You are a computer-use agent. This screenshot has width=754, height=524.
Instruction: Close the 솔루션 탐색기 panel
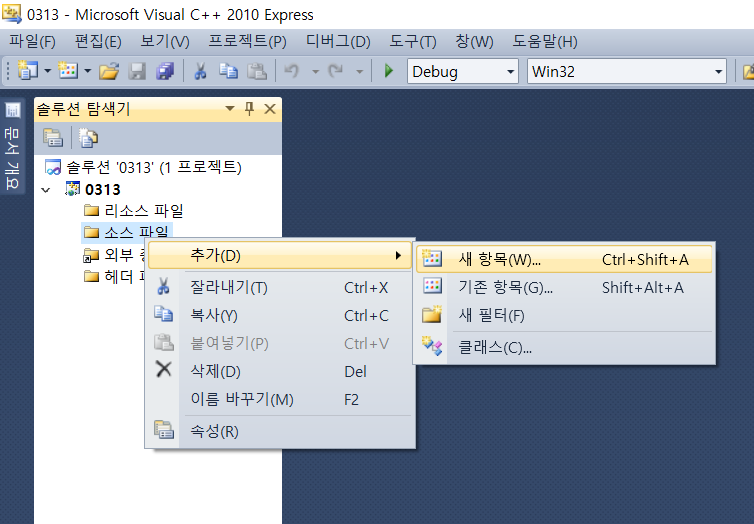[x=270, y=109]
